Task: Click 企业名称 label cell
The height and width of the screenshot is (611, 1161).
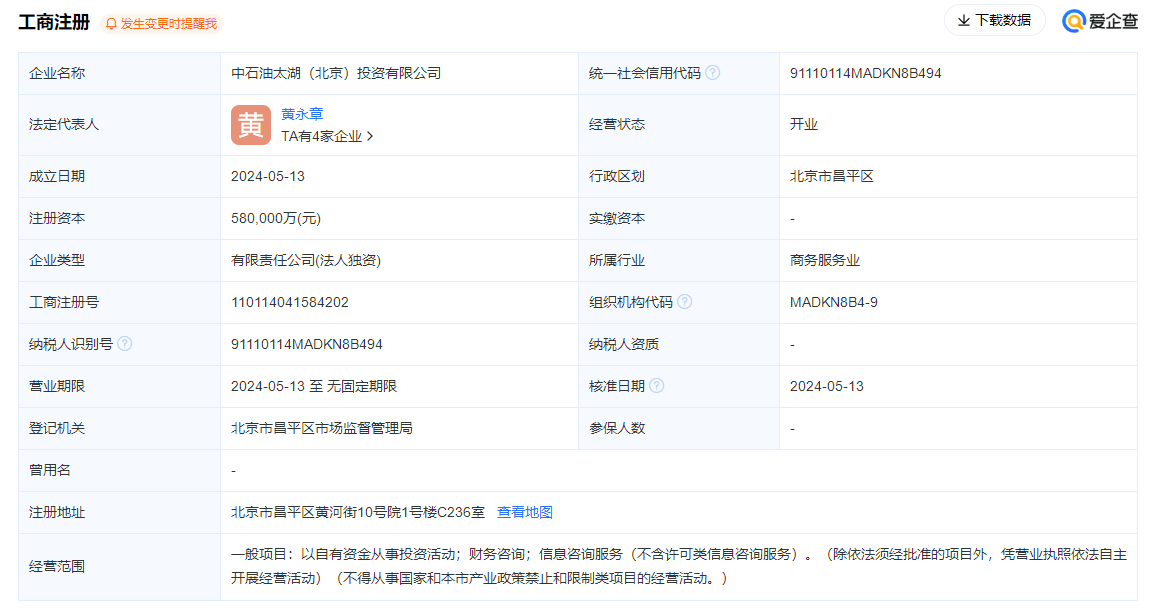Action: (119, 73)
